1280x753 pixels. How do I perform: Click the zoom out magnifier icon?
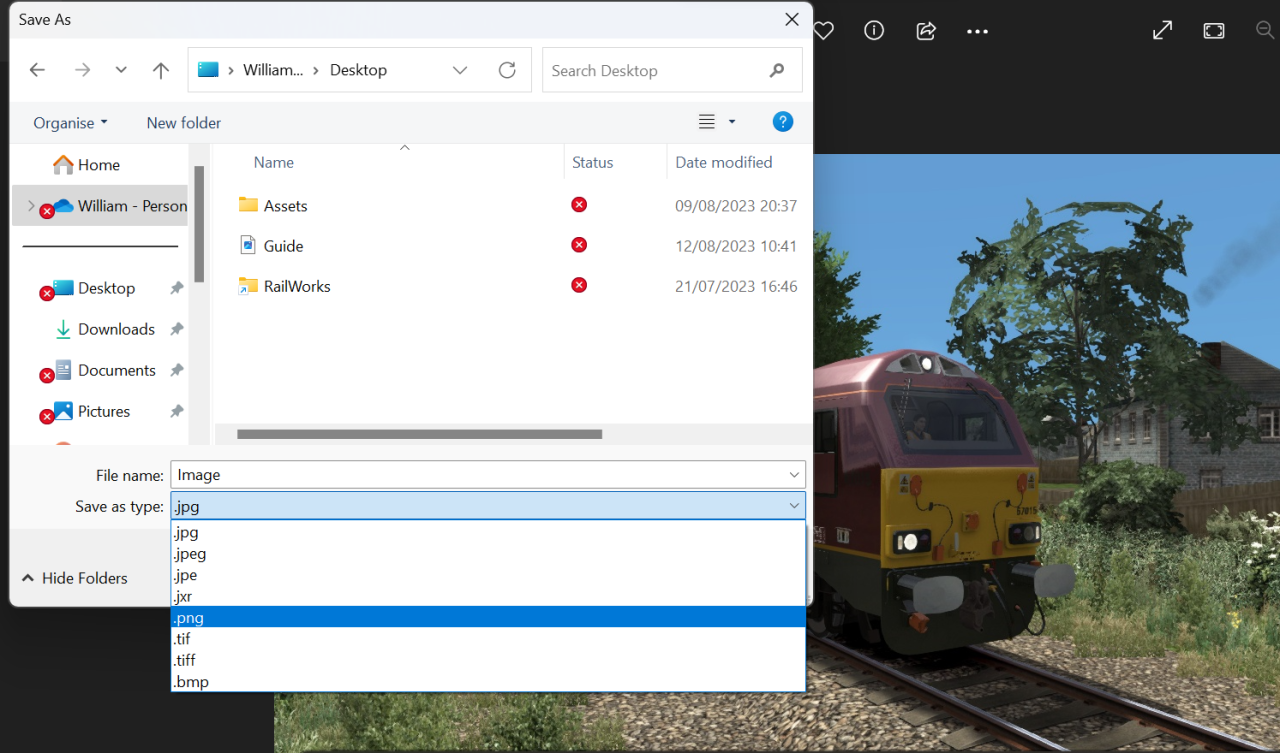pos(1265,31)
